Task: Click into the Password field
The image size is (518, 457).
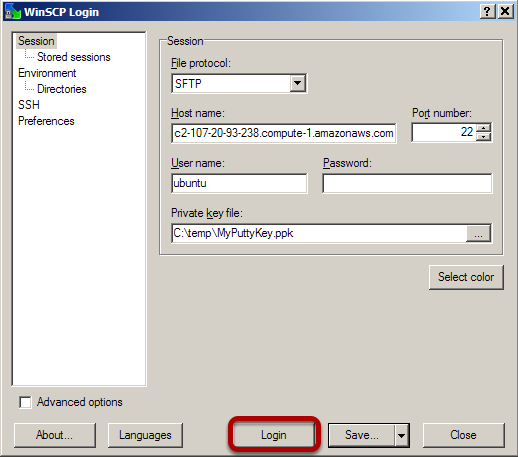Action: [x=407, y=183]
